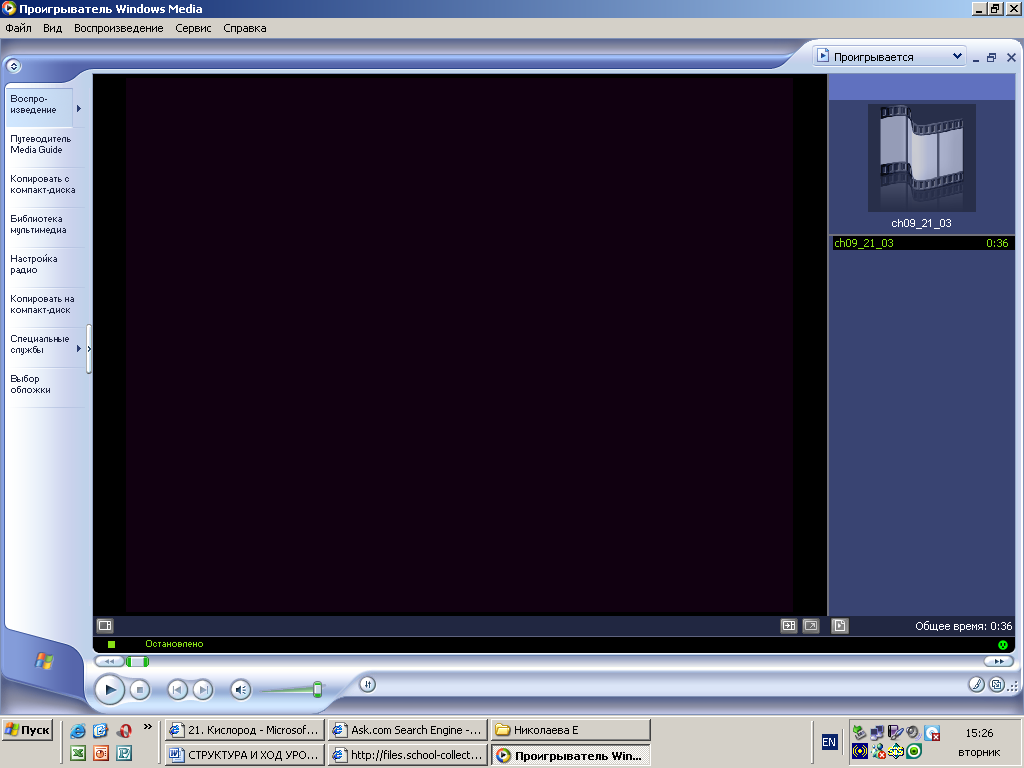
Task: Open Библиотека мультимедиа tab
Action: click(x=38, y=224)
